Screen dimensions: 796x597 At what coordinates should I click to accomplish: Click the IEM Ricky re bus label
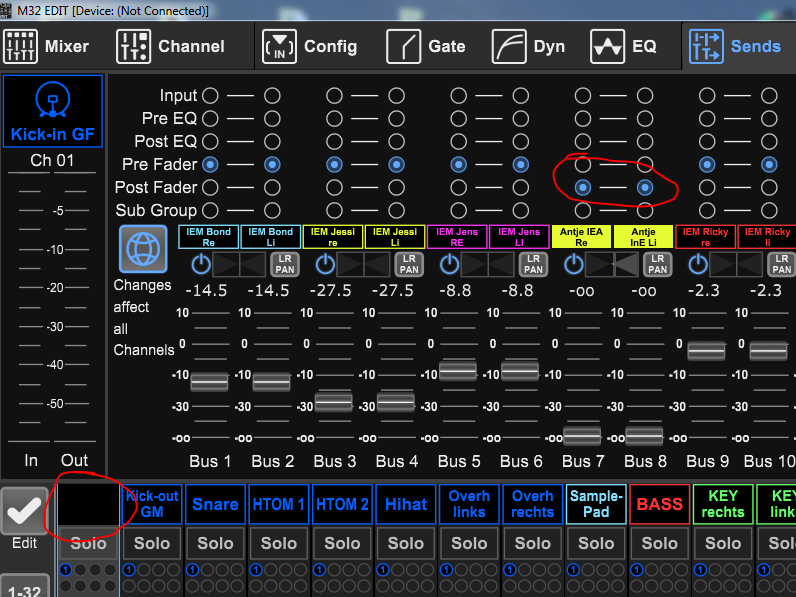coord(705,237)
